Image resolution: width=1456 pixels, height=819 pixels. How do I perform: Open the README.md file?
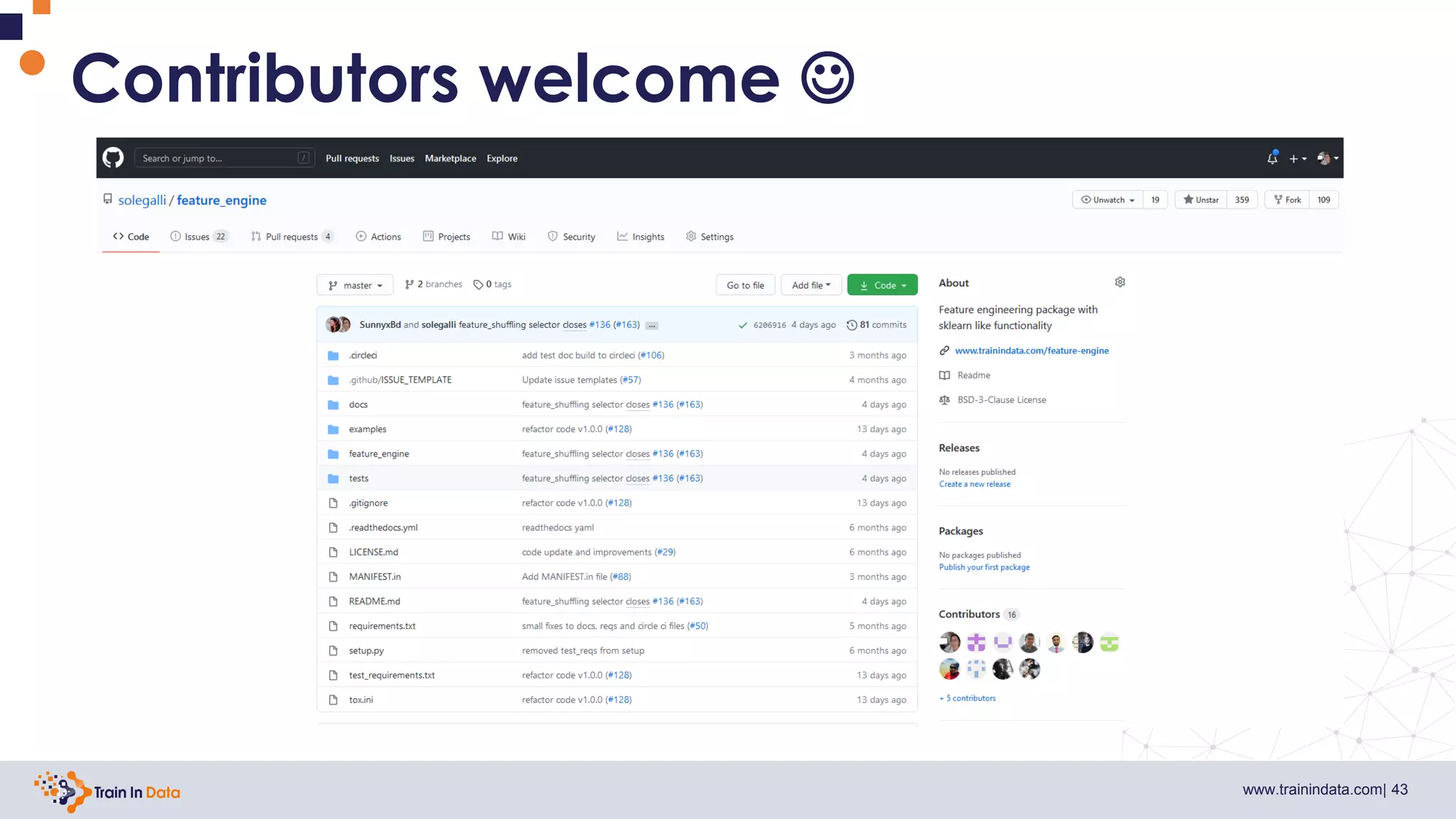coord(375,601)
